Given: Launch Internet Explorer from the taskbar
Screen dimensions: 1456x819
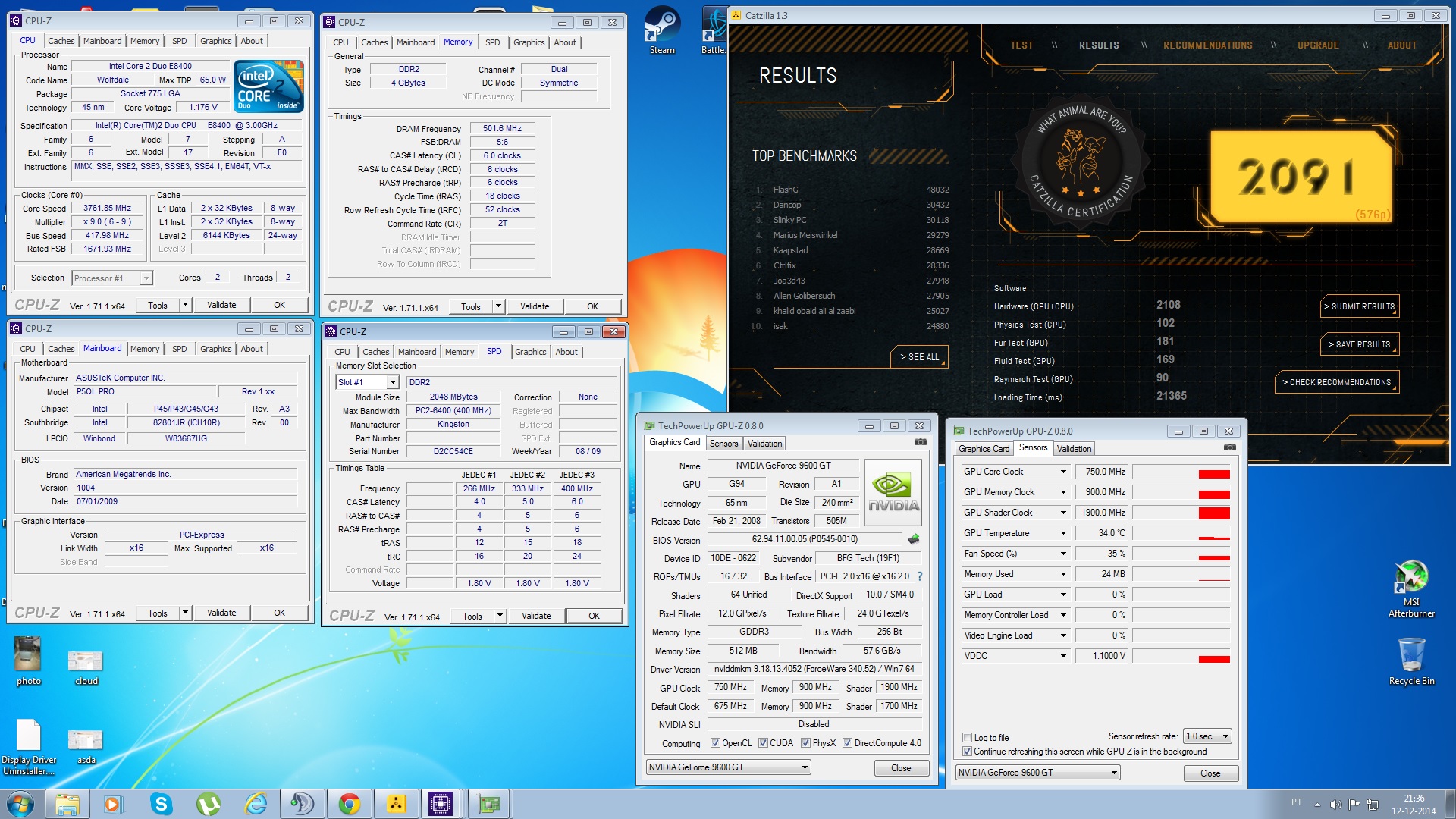Looking at the screenshot, I should (x=256, y=804).
